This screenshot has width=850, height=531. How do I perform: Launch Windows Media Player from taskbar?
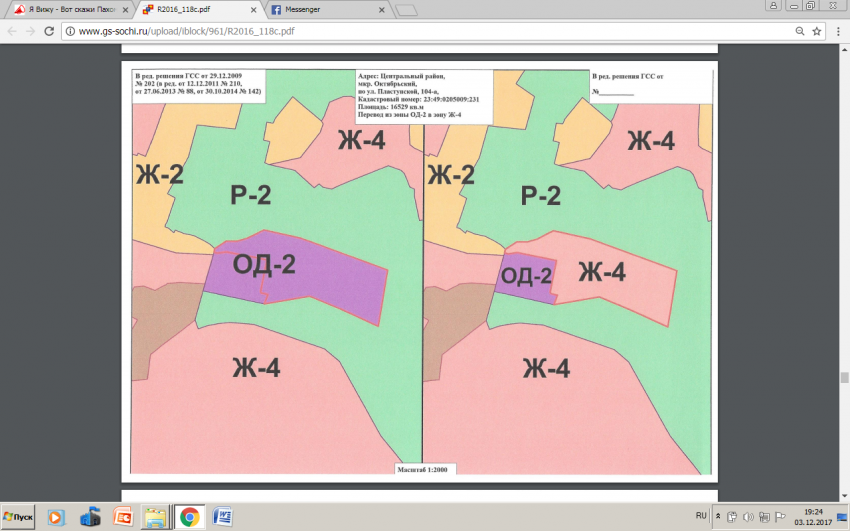pyautogui.click(x=57, y=517)
